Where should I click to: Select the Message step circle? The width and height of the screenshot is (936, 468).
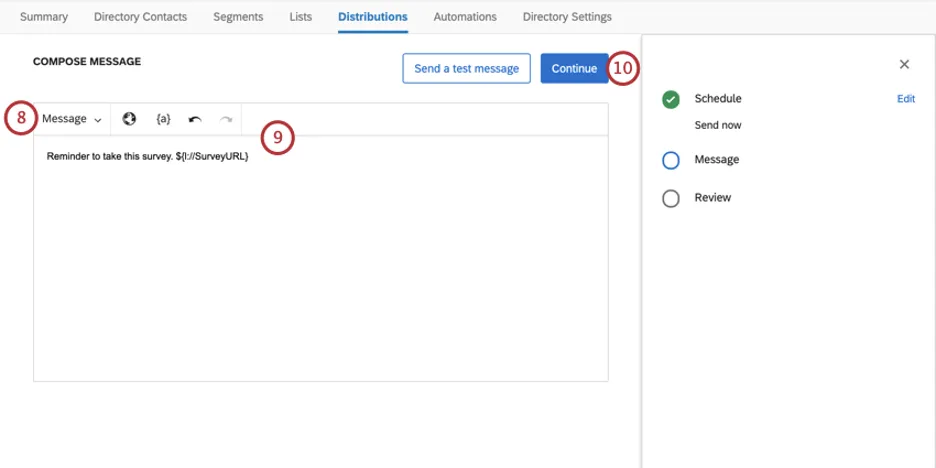[x=671, y=160]
